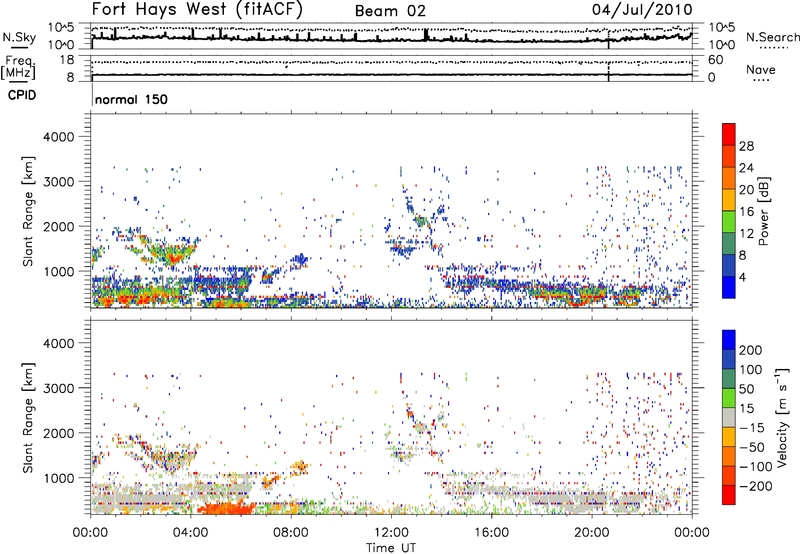The width and height of the screenshot is (800, 554).
Task: Click the 'Nave' legend label
Action: click(761, 69)
